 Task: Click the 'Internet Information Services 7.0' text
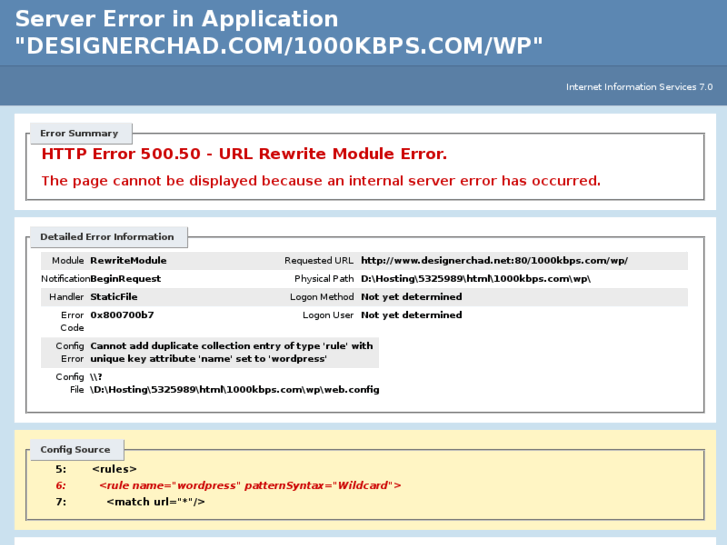(639, 87)
